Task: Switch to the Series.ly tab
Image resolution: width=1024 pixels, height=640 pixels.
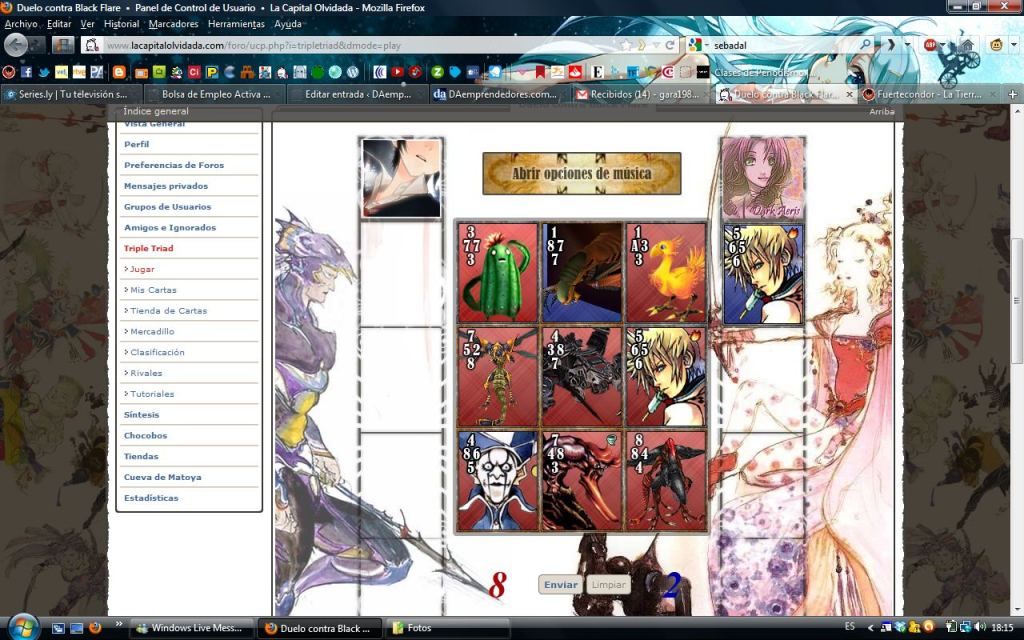Action: [x=71, y=94]
